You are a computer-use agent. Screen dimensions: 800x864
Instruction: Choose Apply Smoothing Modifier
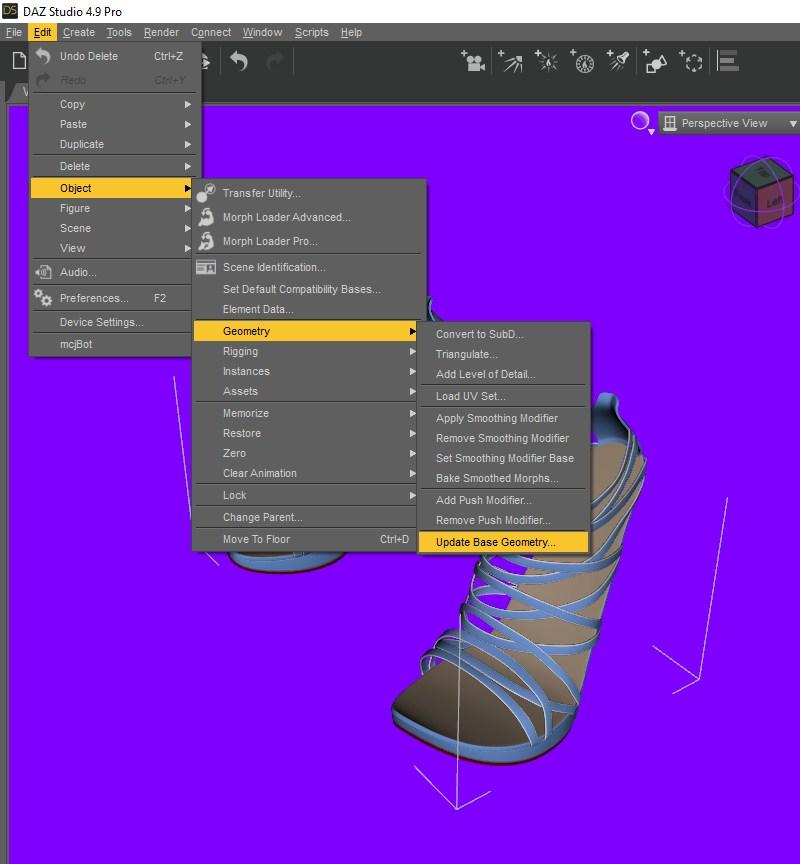point(503,418)
